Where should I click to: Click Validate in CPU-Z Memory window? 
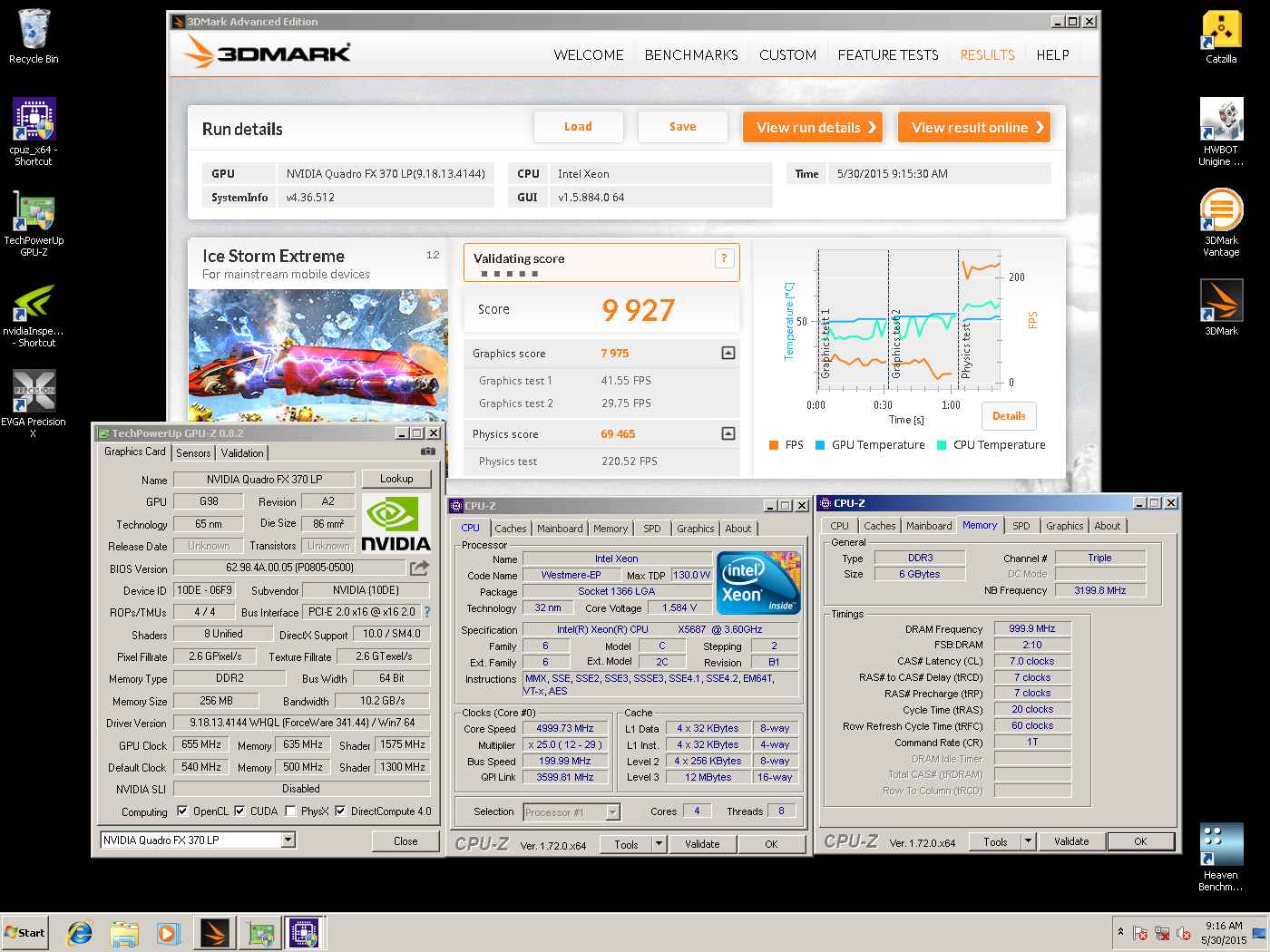(1071, 841)
